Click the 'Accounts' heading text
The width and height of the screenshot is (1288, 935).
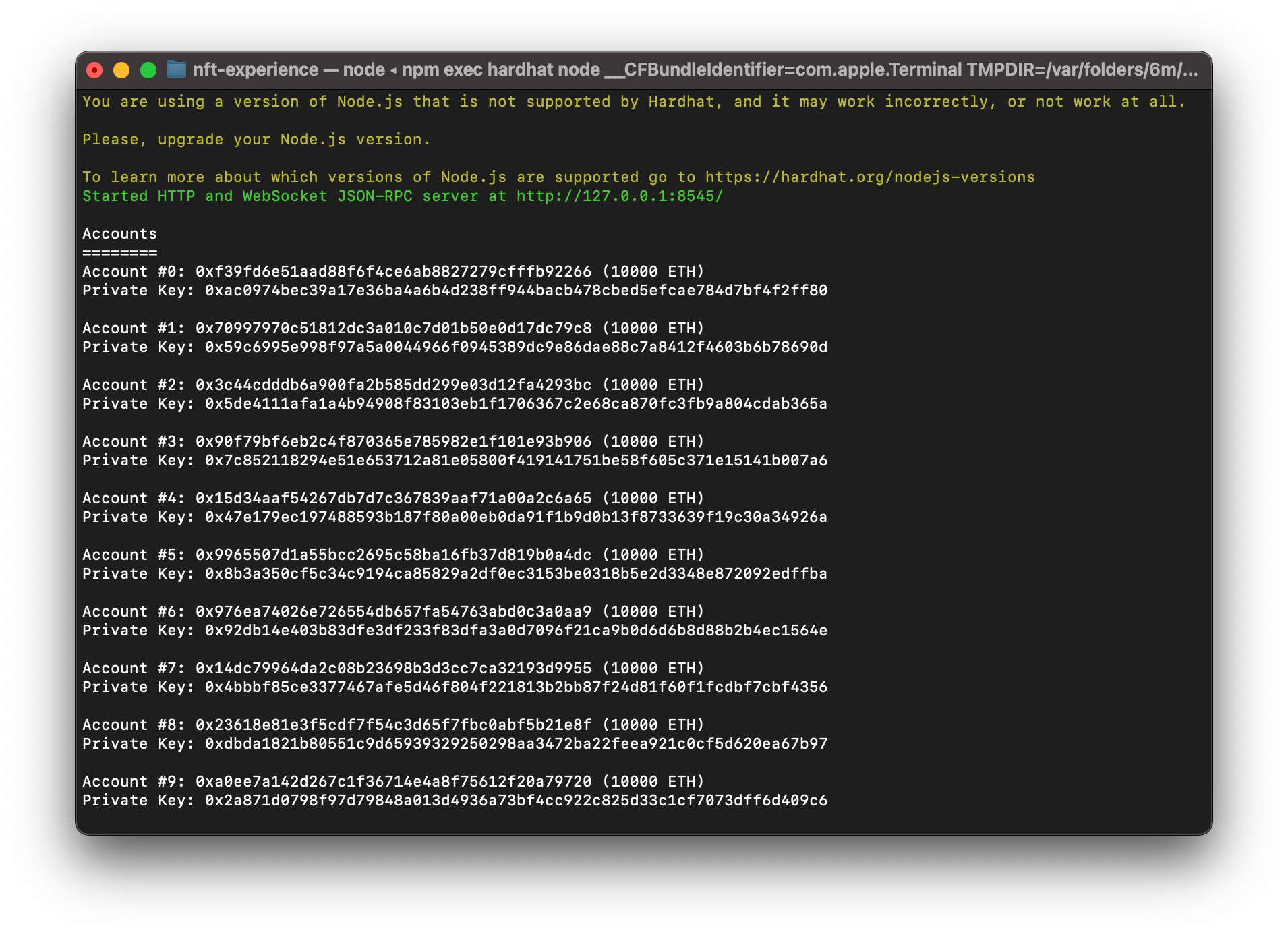(119, 234)
